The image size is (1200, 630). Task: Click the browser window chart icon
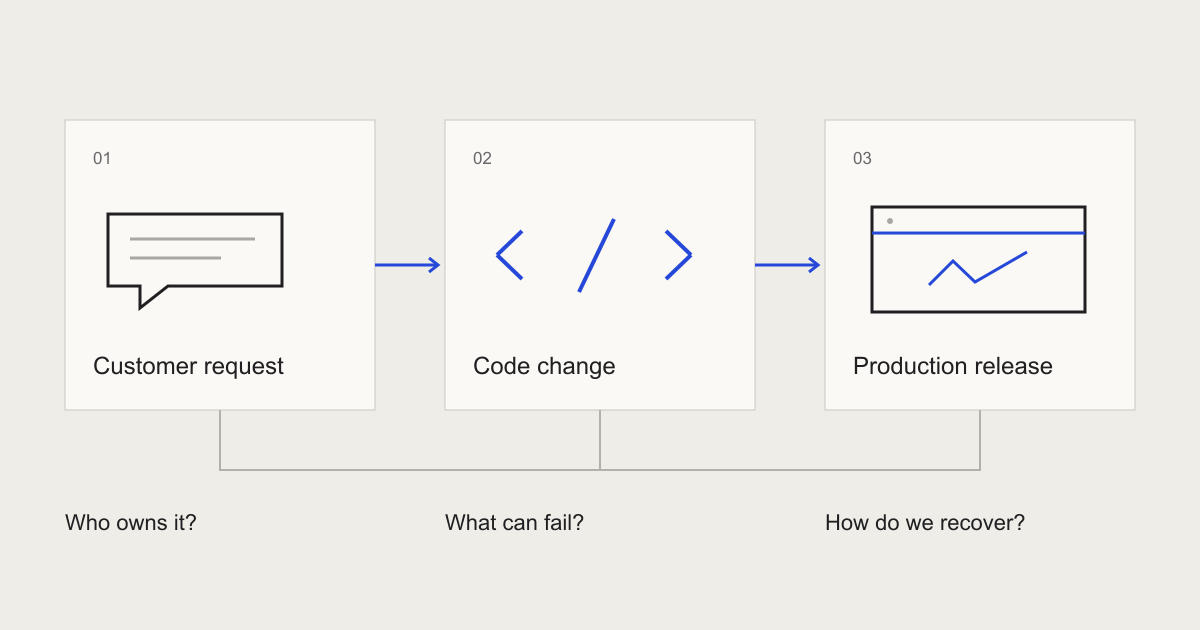978,259
